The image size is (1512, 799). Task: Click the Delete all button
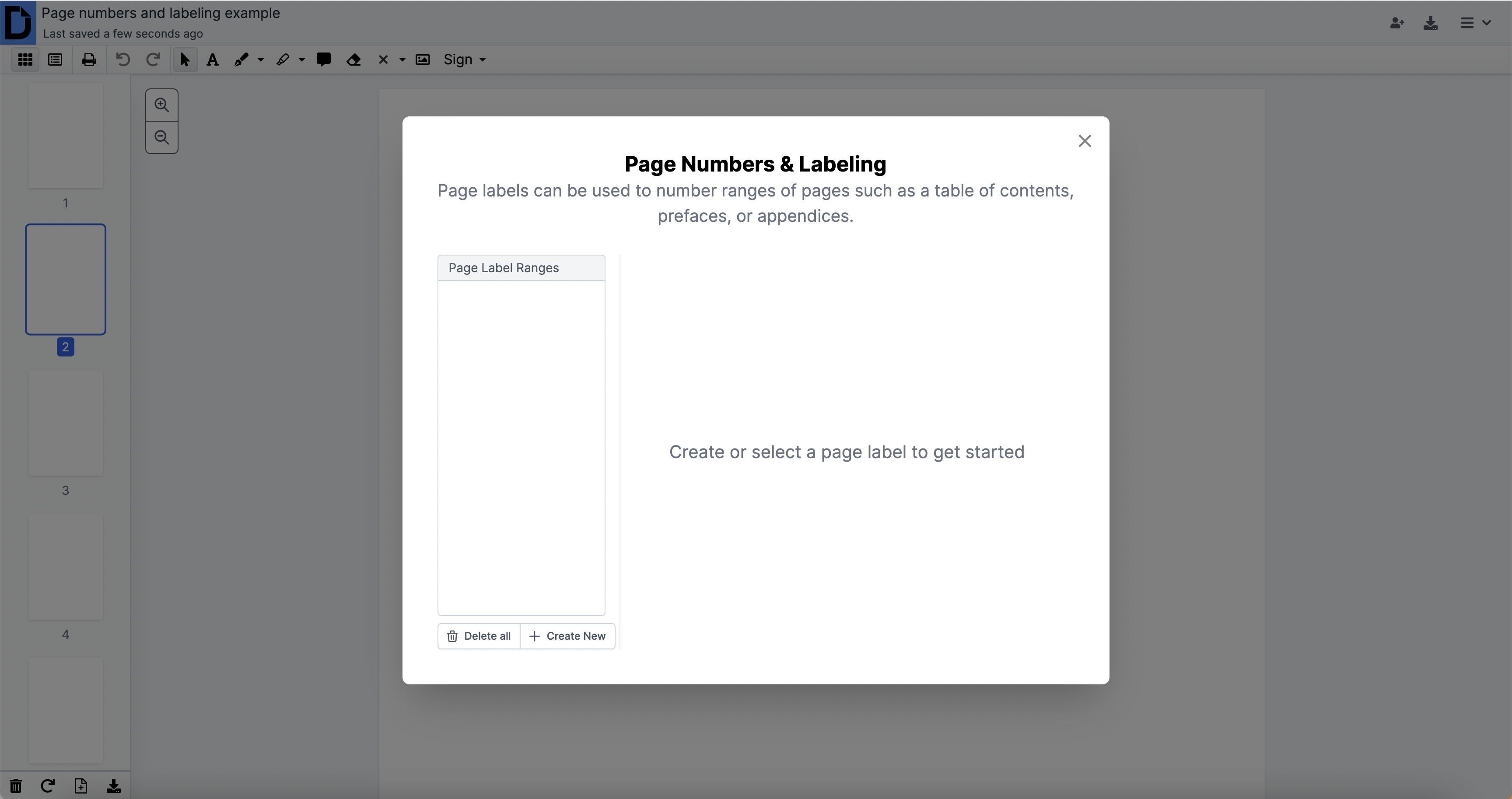point(479,636)
